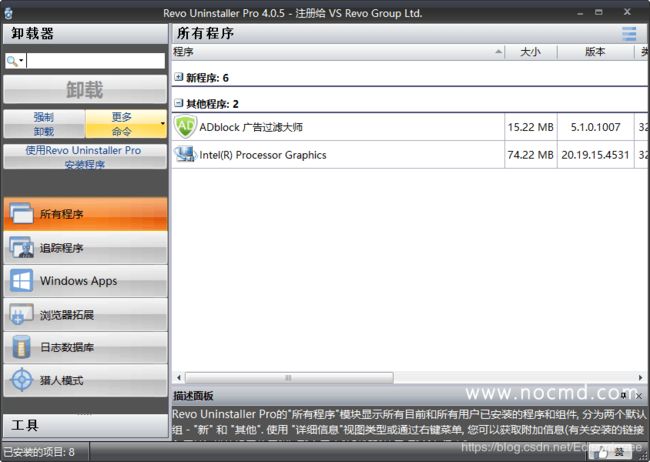The width and height of the screenshot is (650, 462).
Task: Open the 浏览器拓展 sidebar item
Action: pos(85,314)
